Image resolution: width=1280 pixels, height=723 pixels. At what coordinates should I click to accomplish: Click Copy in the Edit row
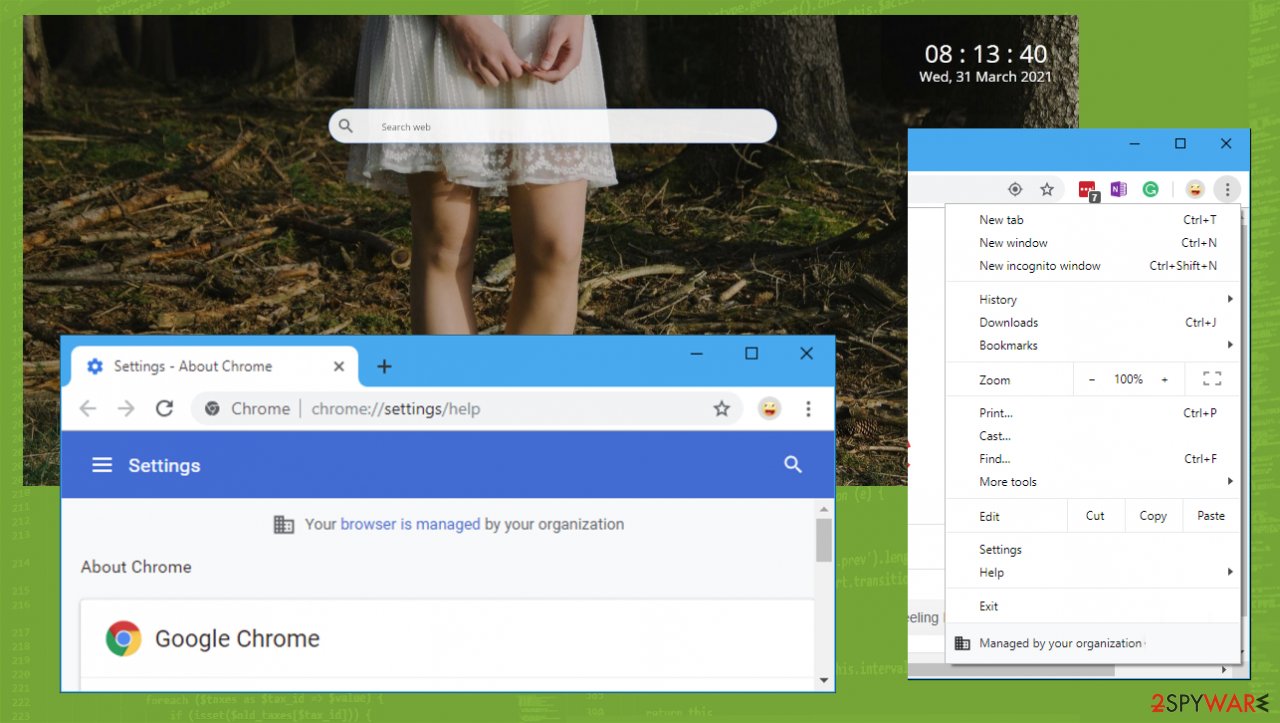point(1153,516)
